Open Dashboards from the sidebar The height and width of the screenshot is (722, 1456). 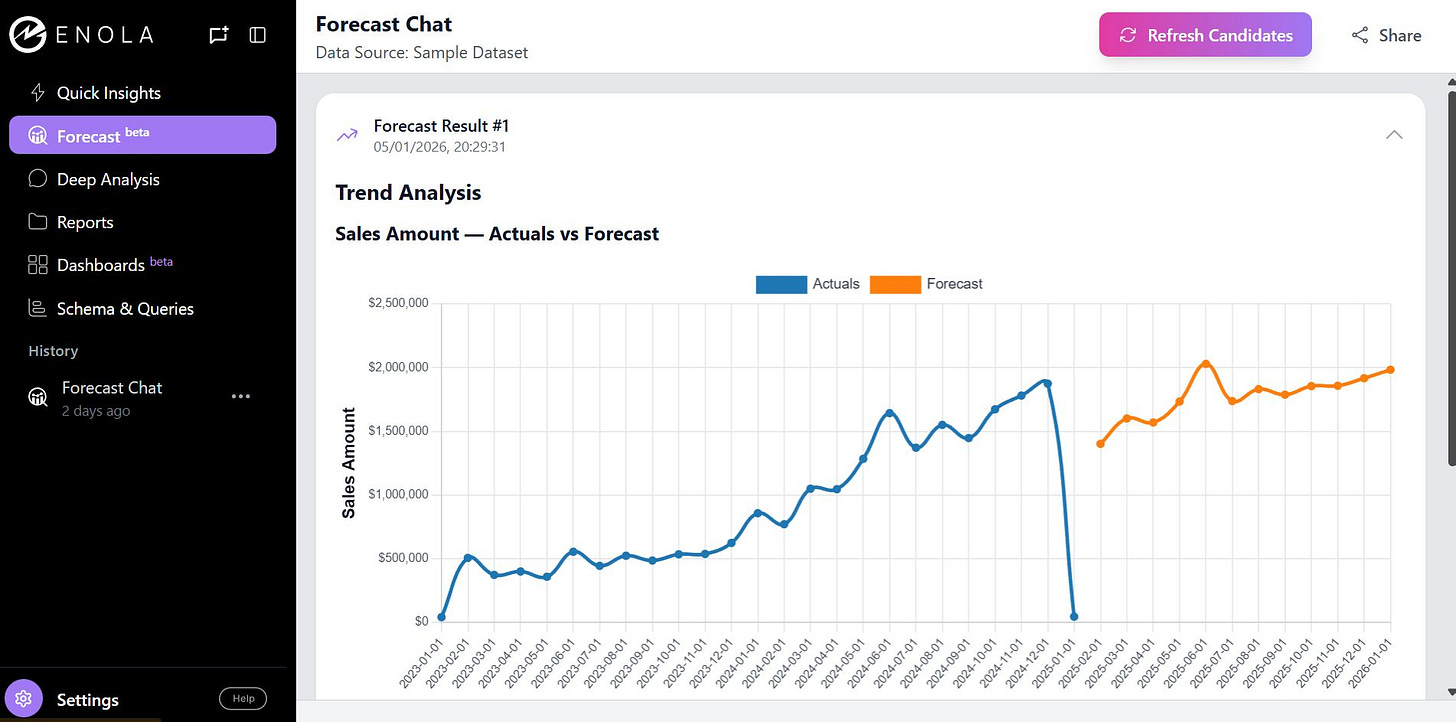click(37, 264)
